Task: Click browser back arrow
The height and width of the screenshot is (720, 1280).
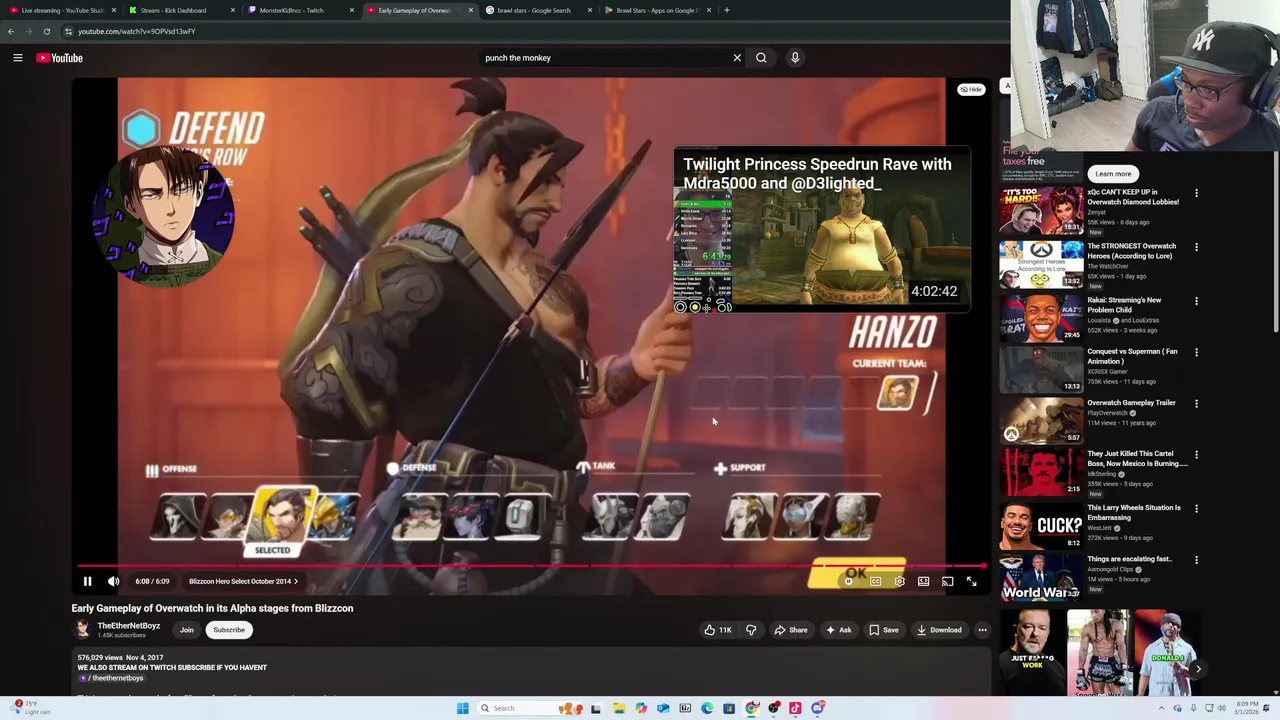Action: click(x=10, y=31)
